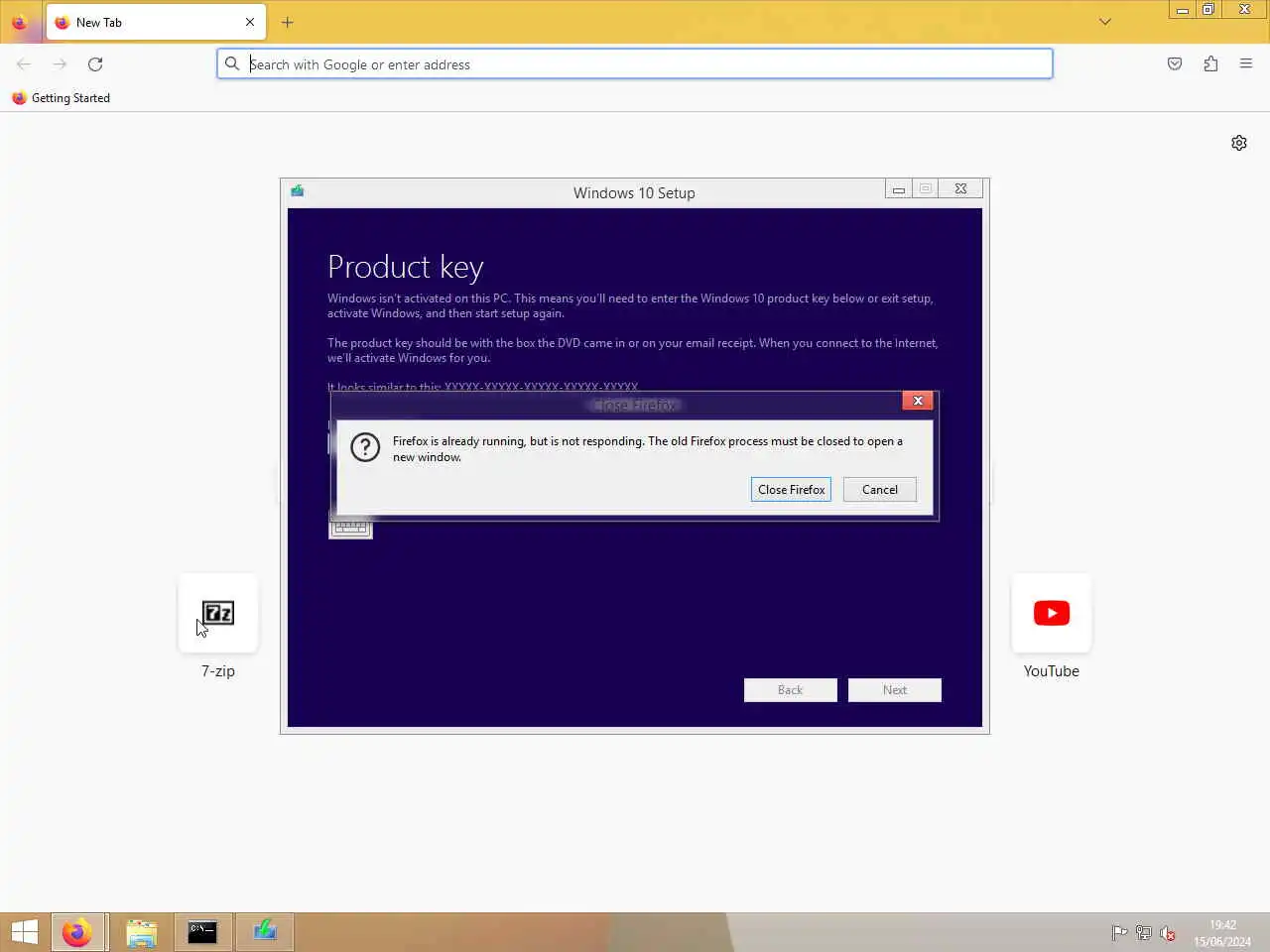This screenshot has height=952, width=1270.
Task: Open Firefox Extensions puzzle icon
Action: tap(1210, 63)
